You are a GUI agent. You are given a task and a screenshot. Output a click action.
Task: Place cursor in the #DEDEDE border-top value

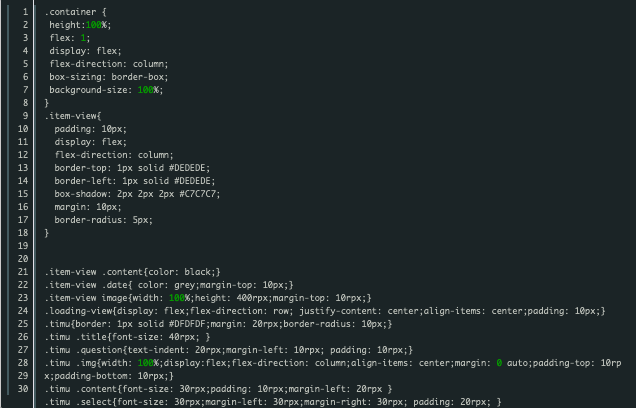click(x=189, y=168)
